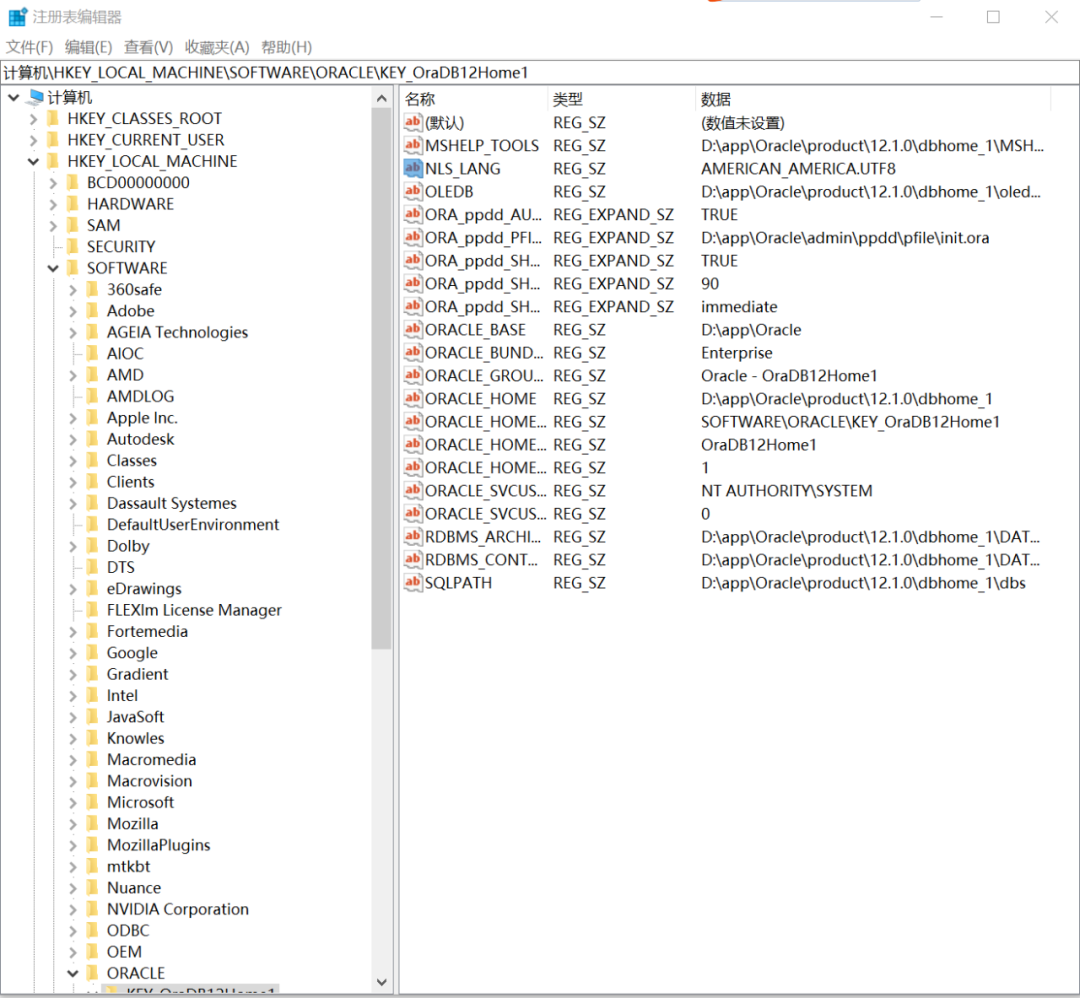The width and height of the screenshot is (1080, 998).
Task: Click the JavaSoft folder icon
Action: (x=93, y=716)
